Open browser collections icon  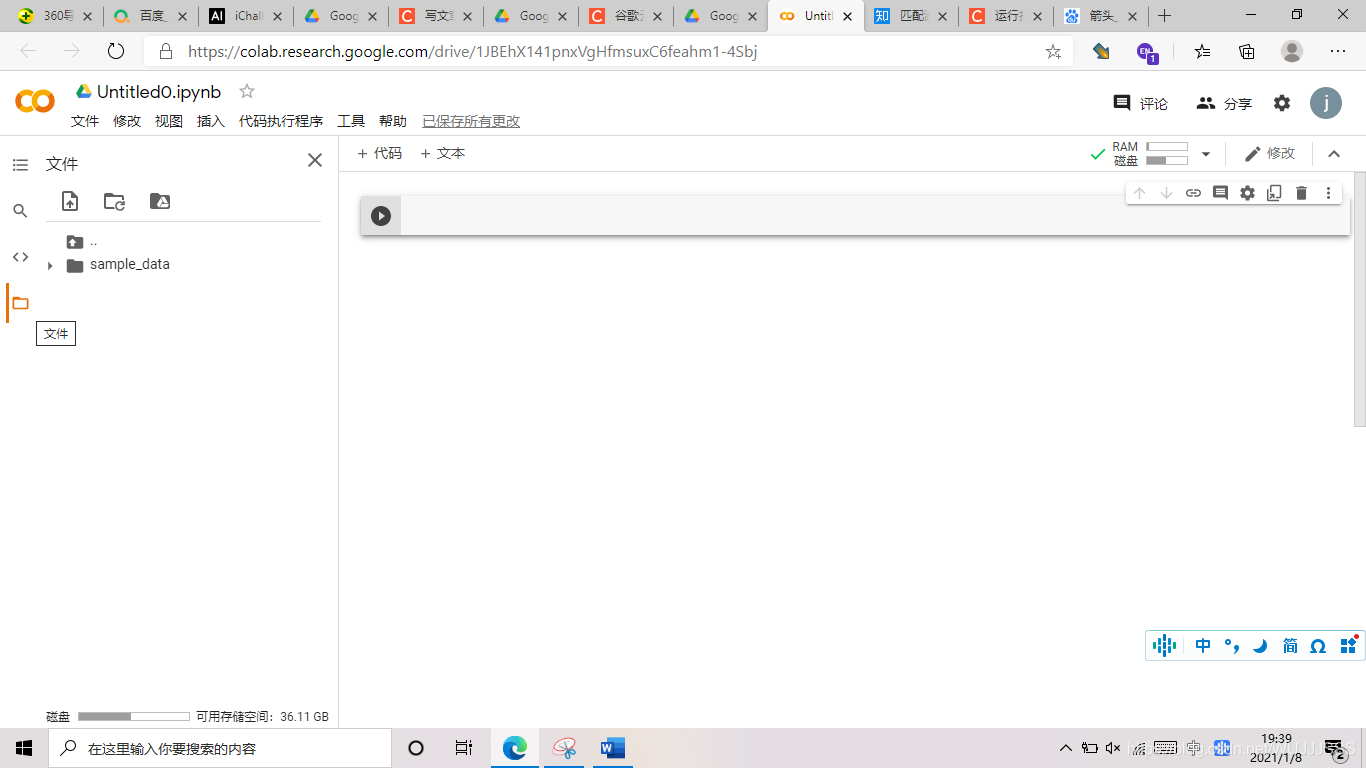coord(1247,51)
